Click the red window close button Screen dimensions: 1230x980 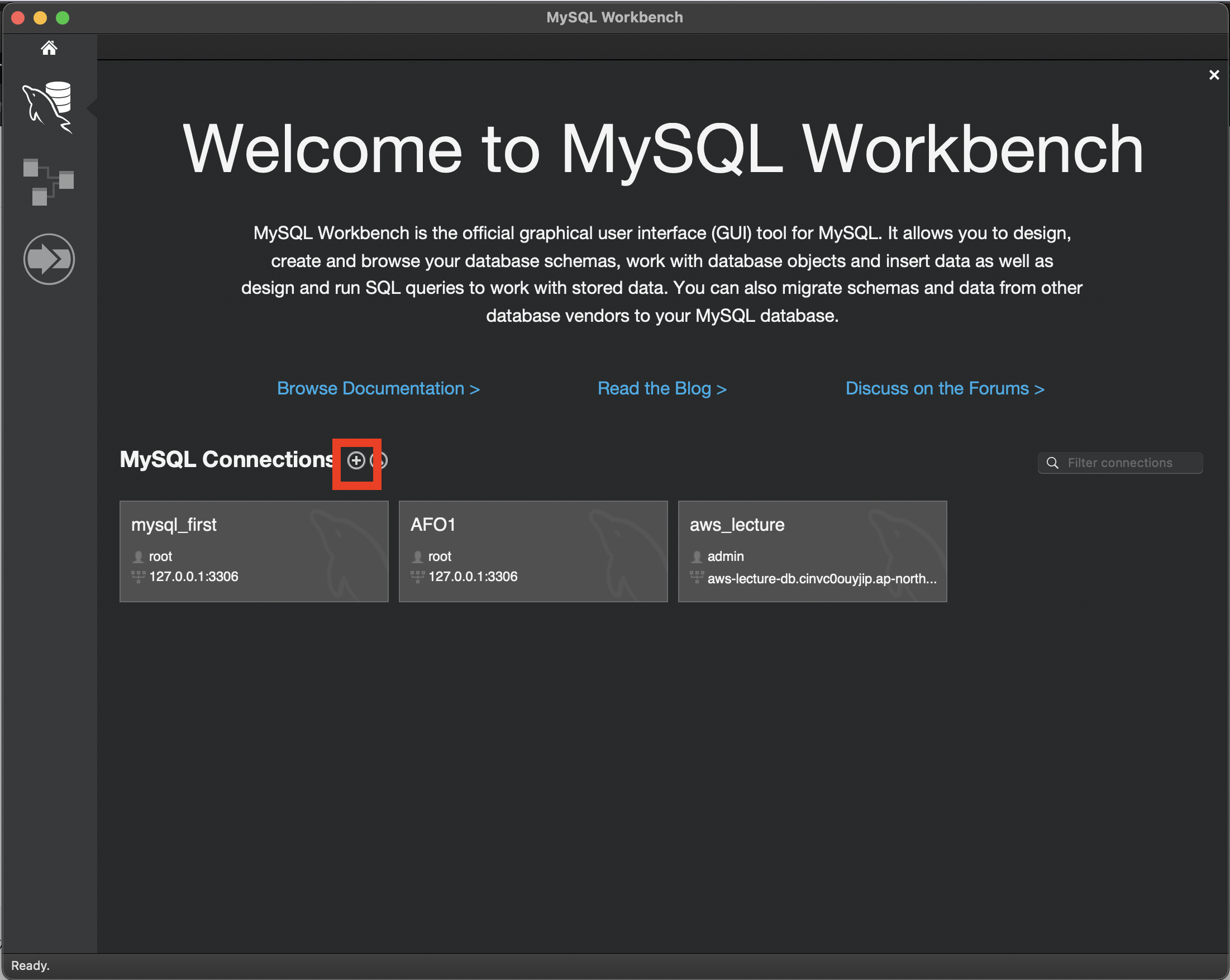click(x=18, y=18)
